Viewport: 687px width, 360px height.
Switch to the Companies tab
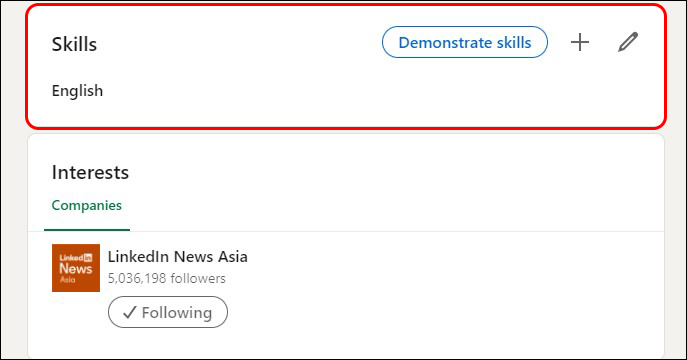point(87,205)
